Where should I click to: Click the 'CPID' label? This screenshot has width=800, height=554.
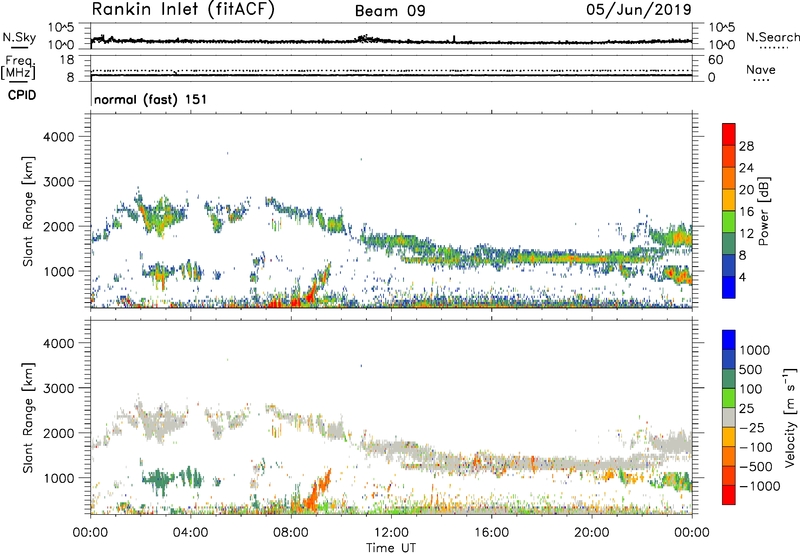[x=22, y=95]
